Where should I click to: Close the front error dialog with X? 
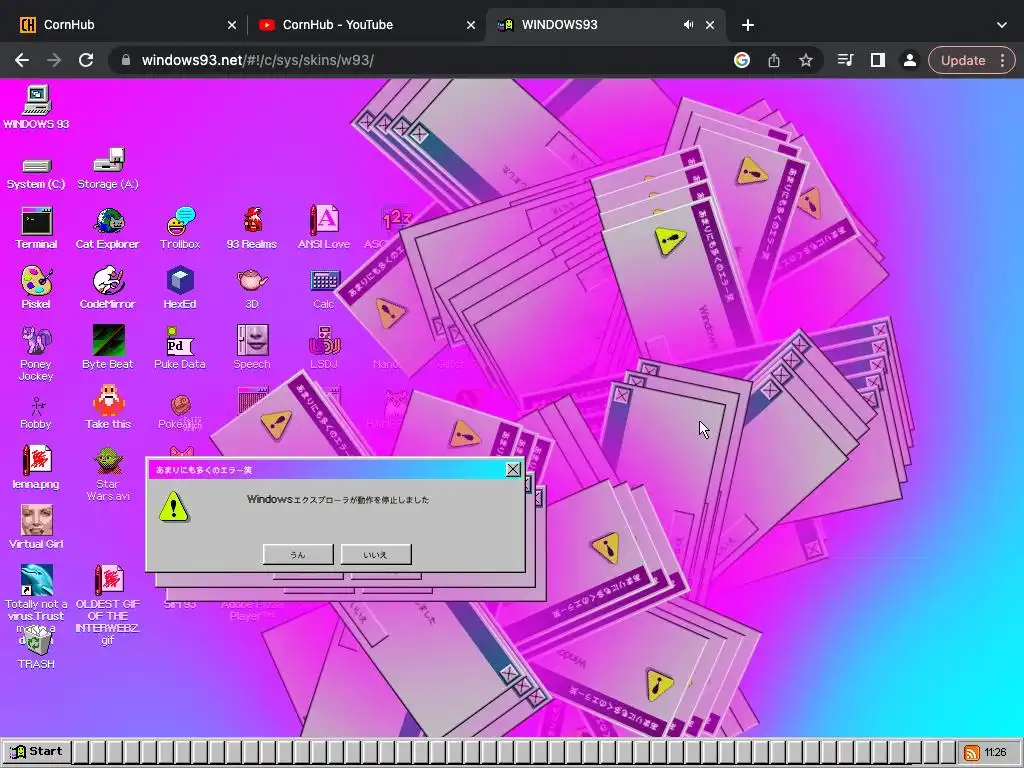[513, 469]
